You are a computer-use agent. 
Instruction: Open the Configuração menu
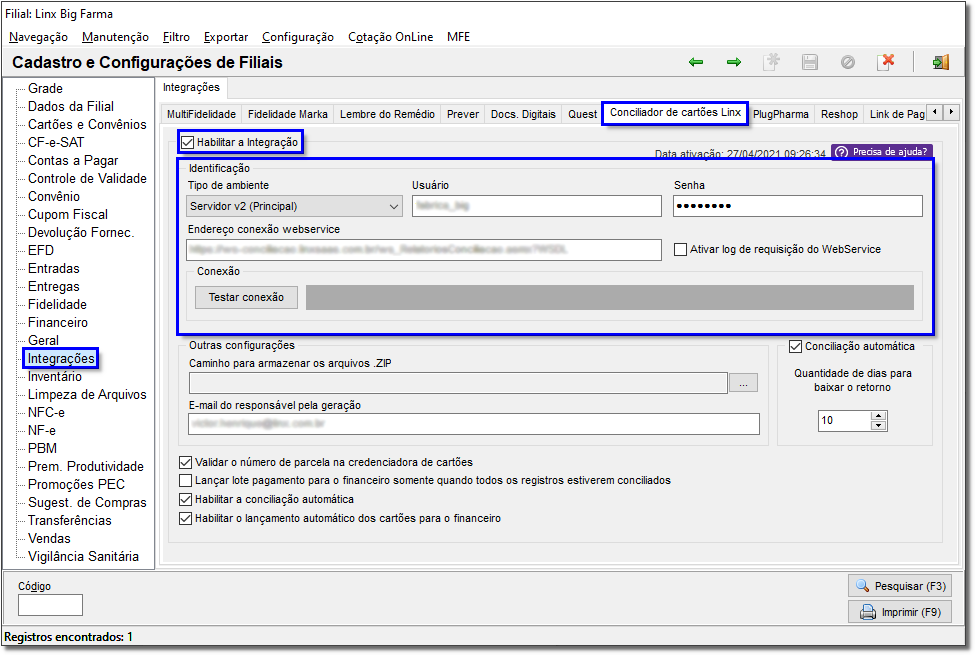[x=298, y=37]
